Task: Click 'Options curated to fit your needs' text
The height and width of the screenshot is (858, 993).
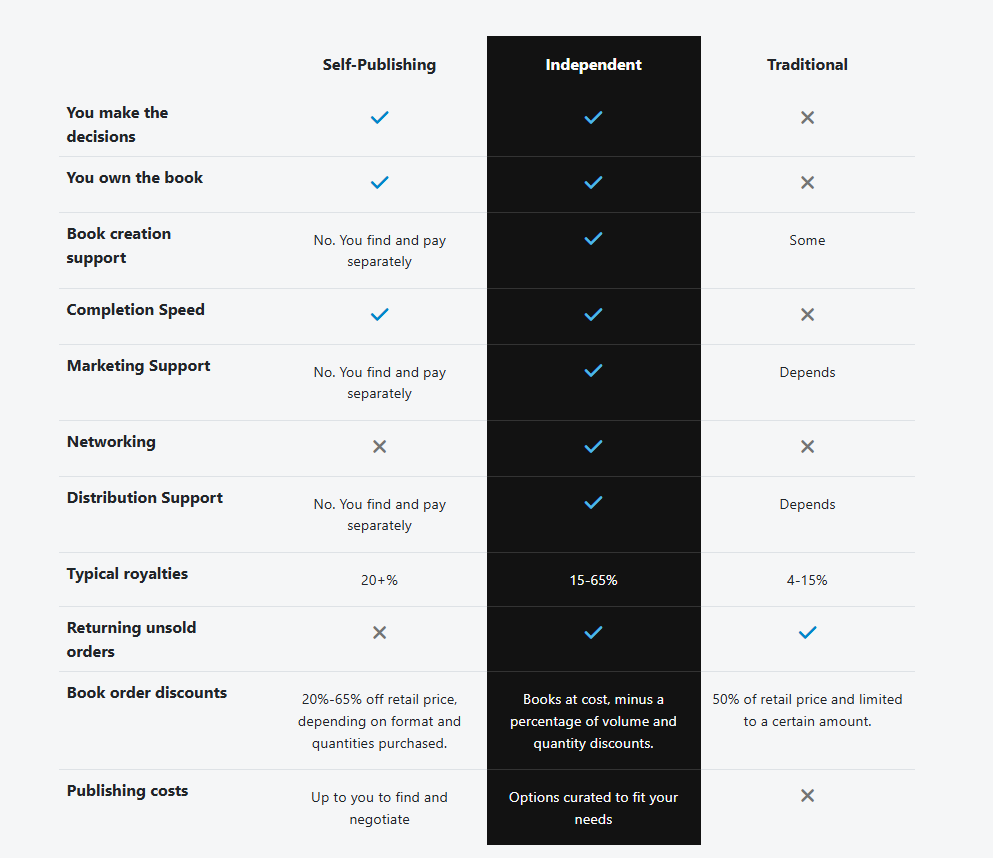Action: [x=593, y=808]
